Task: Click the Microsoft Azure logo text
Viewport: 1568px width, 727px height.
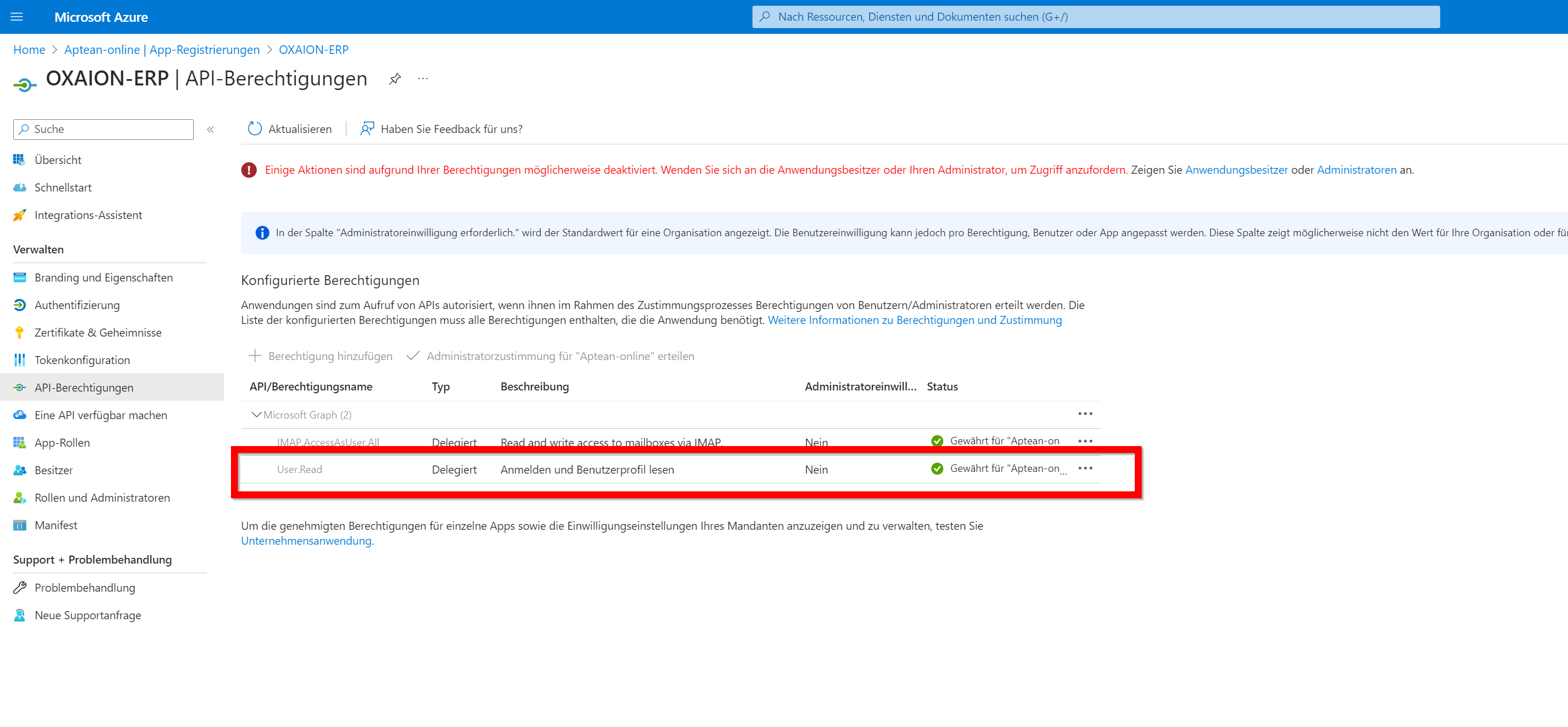Action: click(101, 17)
